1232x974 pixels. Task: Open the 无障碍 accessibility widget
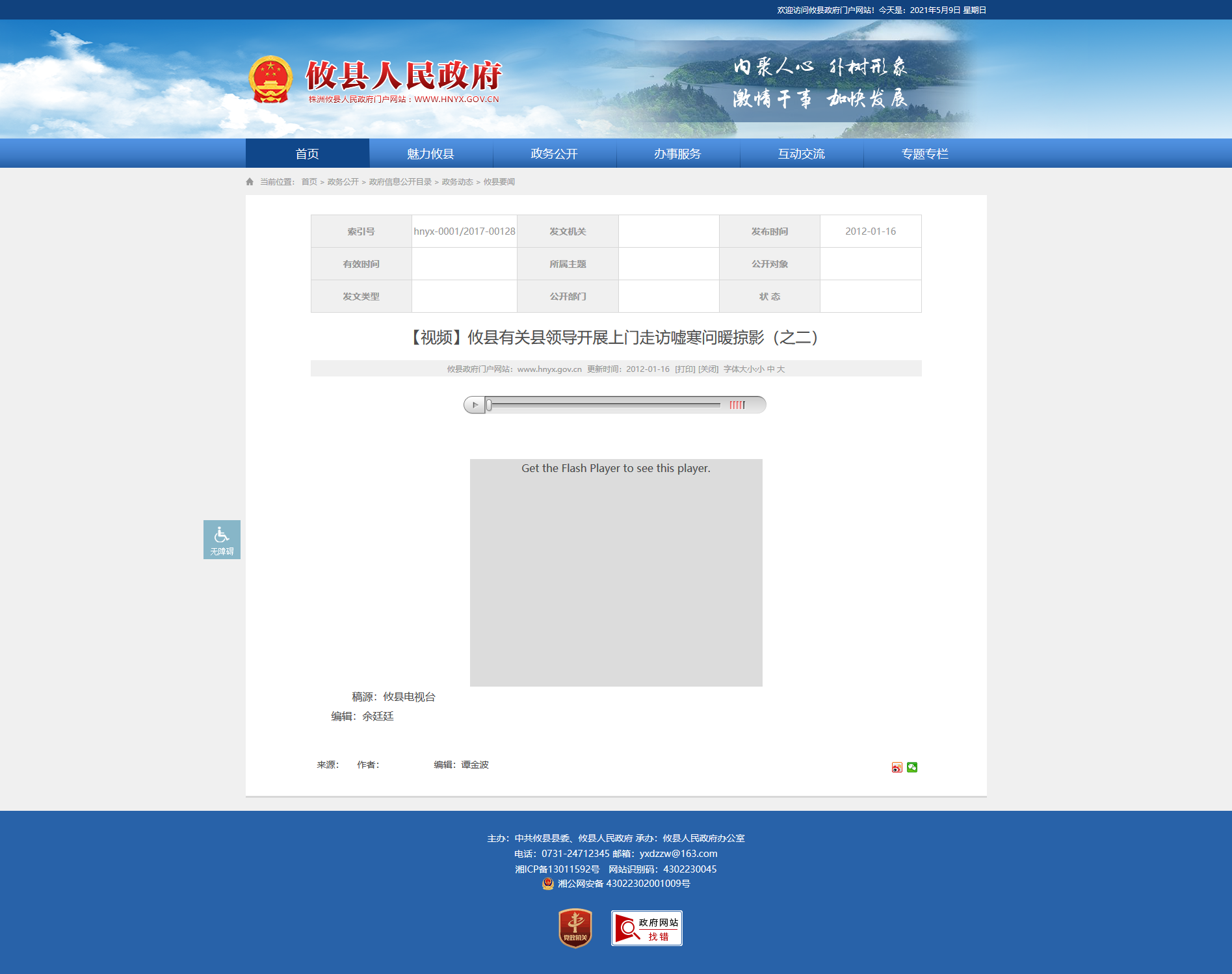(x=222, y=540)
